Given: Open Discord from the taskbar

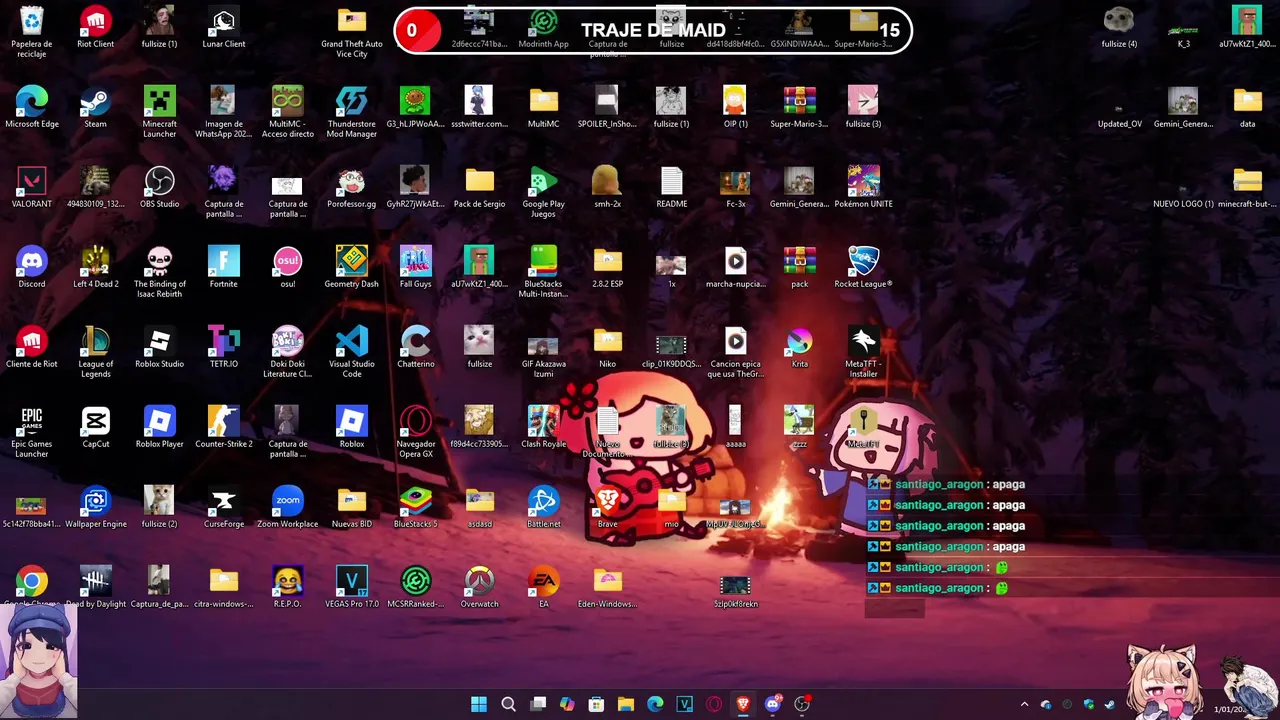Looking at the screenshot, I should pyautogui.click(x=772, y=704).
